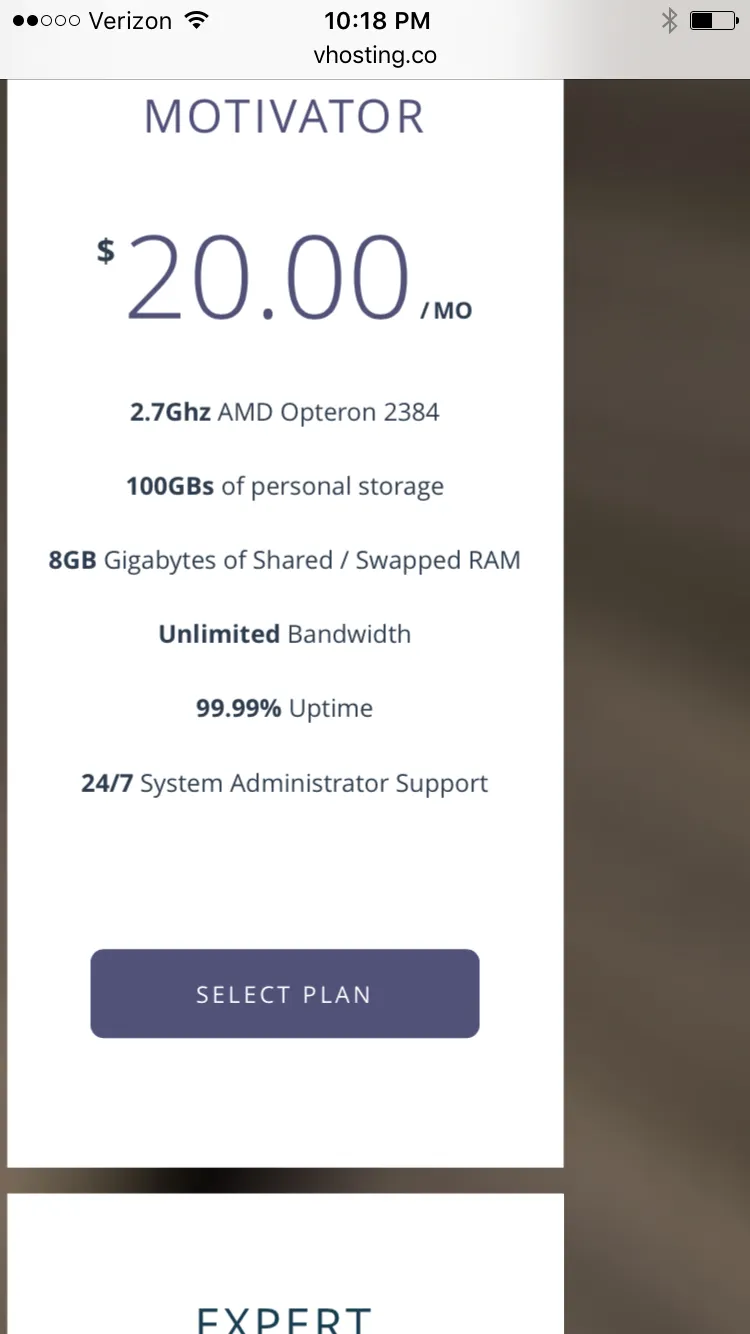Image resolution: width=750 pixels, height=1334 pixels.
Task: Tap the Wi-Fi status icon
Action: [197, 21]
